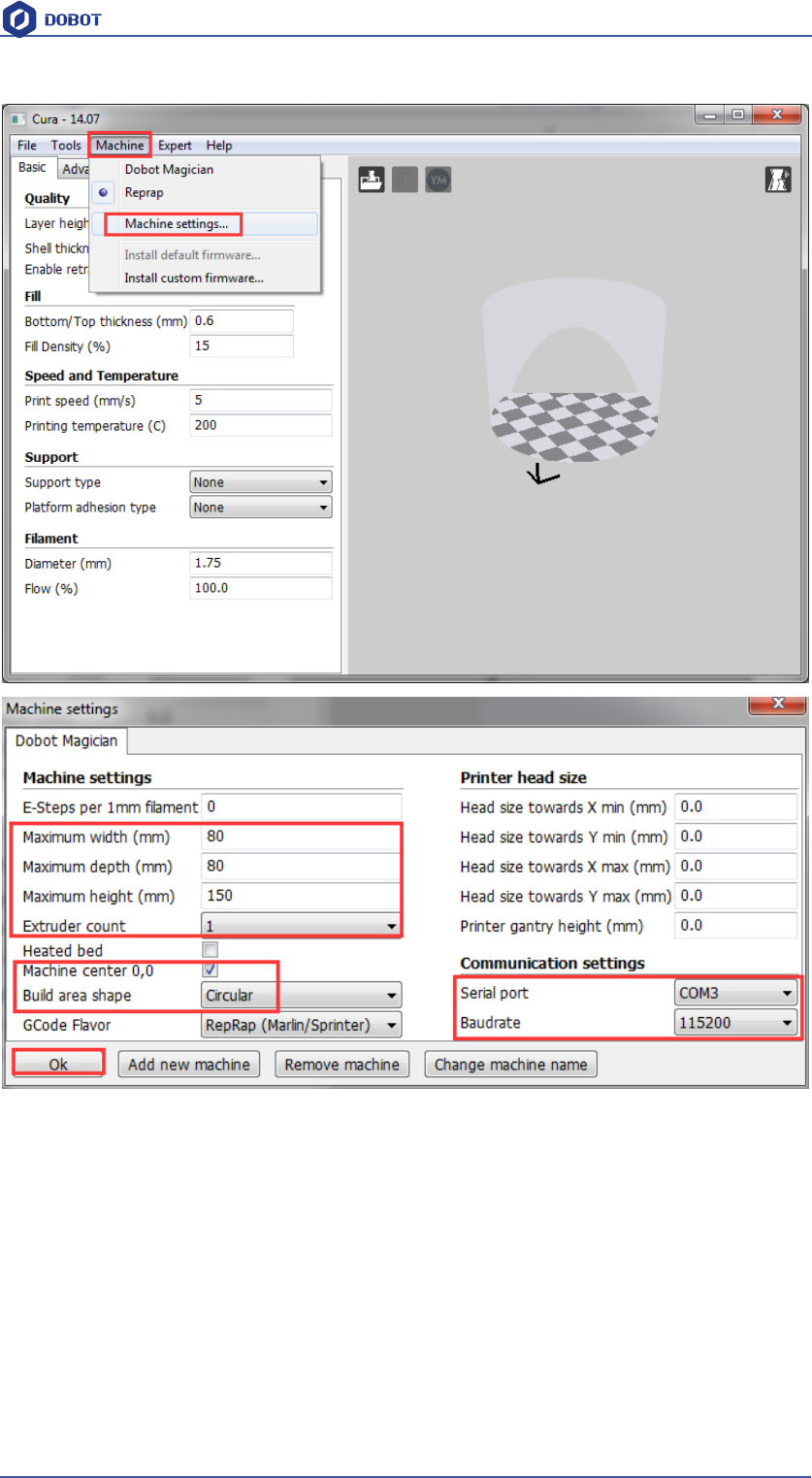
Task: Click the Printing temperature field
Action: coord(260,425)
